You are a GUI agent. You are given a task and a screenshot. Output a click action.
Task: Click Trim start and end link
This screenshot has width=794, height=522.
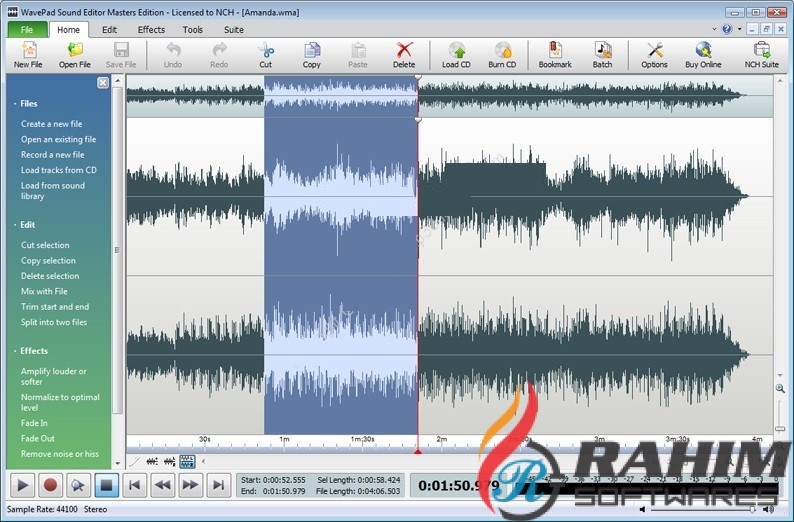(55, 307)
